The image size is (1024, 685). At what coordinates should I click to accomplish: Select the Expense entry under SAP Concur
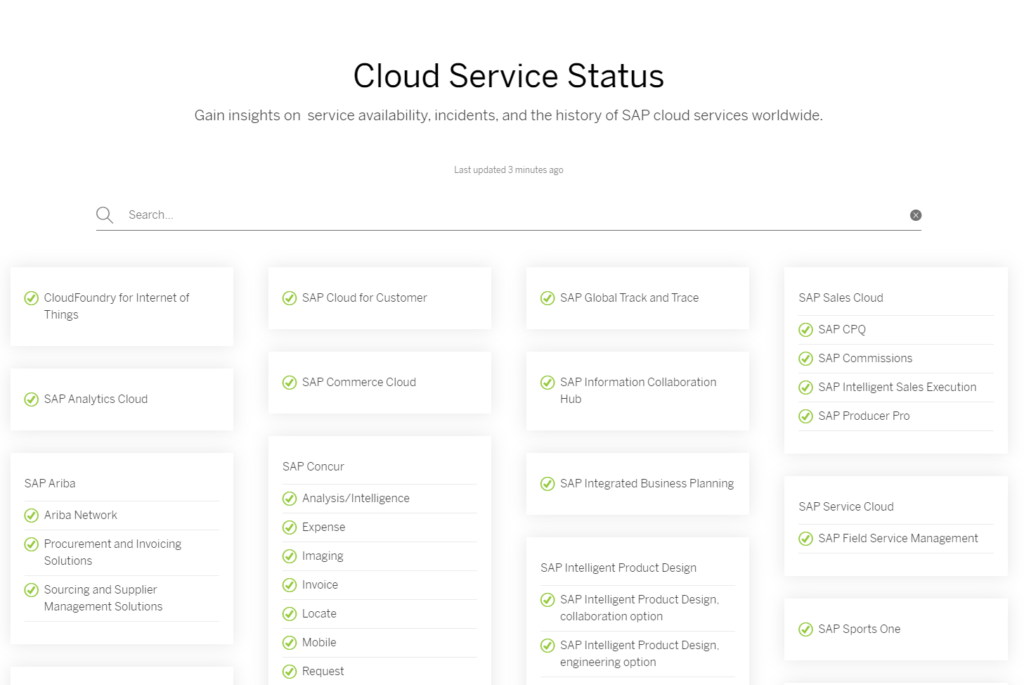(x=323, y=527)
